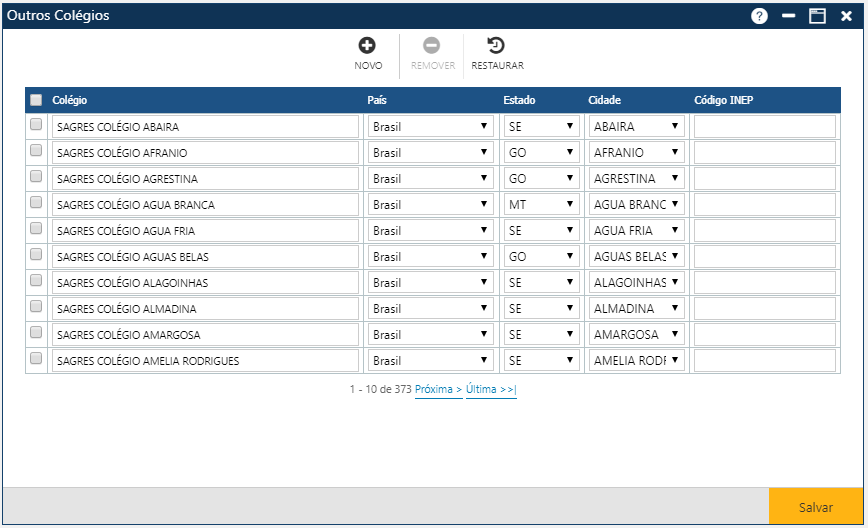The width and height of the screenshot is (868, 528).
Task: Click Código INEP field for COLÉGIO ABAIRA
Action: (x=764, y=127)
